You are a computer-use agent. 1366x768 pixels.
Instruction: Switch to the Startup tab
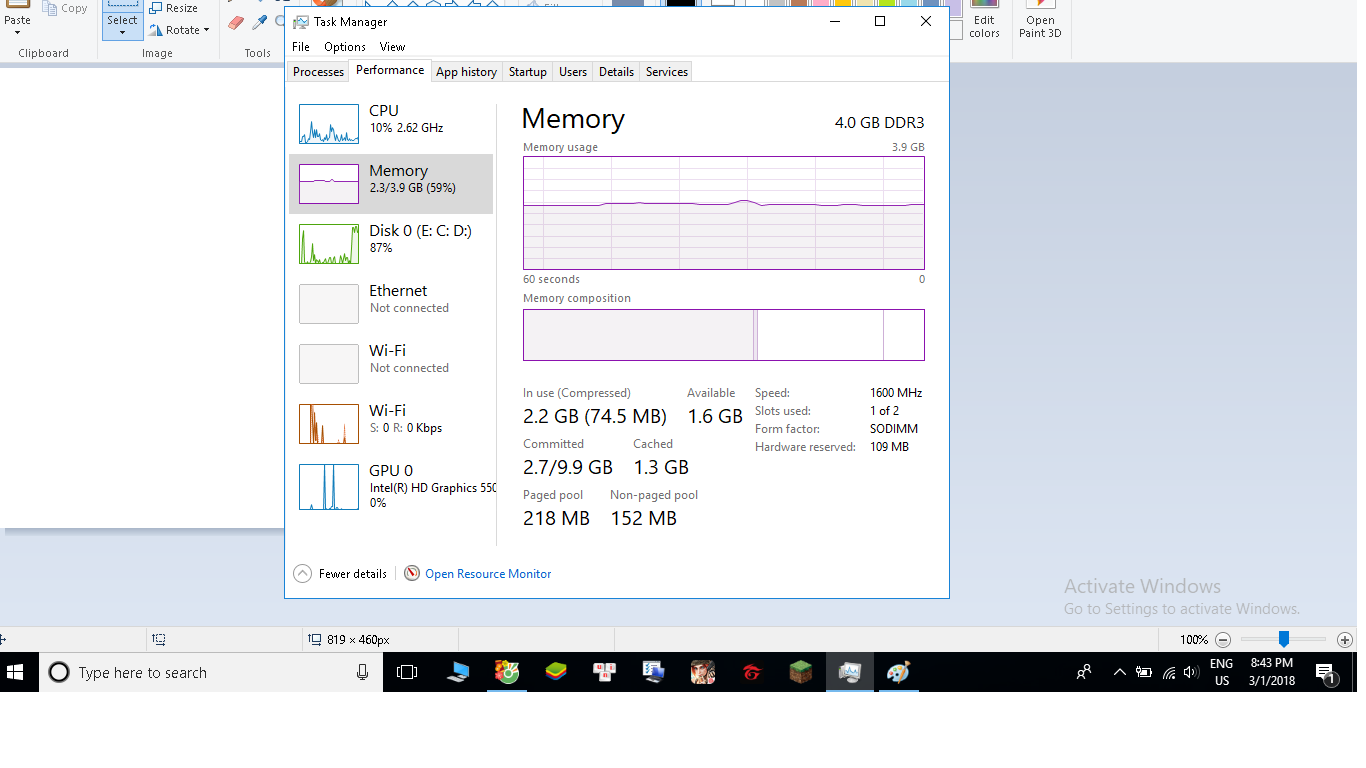click(528, 72)
